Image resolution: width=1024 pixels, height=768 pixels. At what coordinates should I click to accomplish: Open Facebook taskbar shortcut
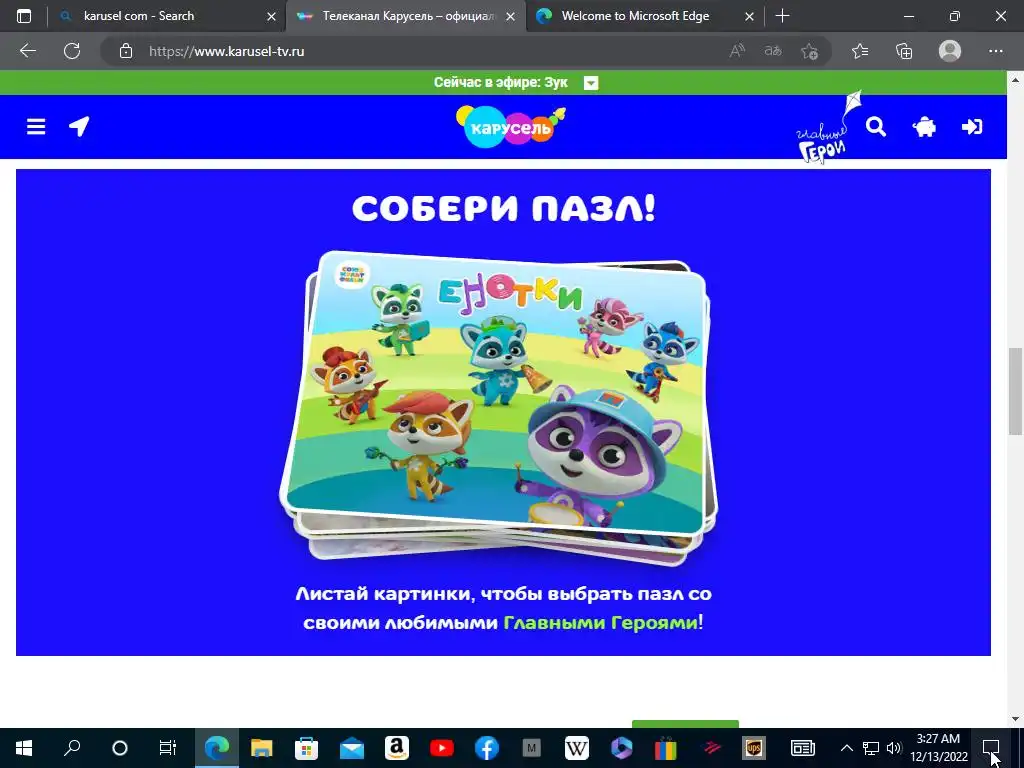487,748
